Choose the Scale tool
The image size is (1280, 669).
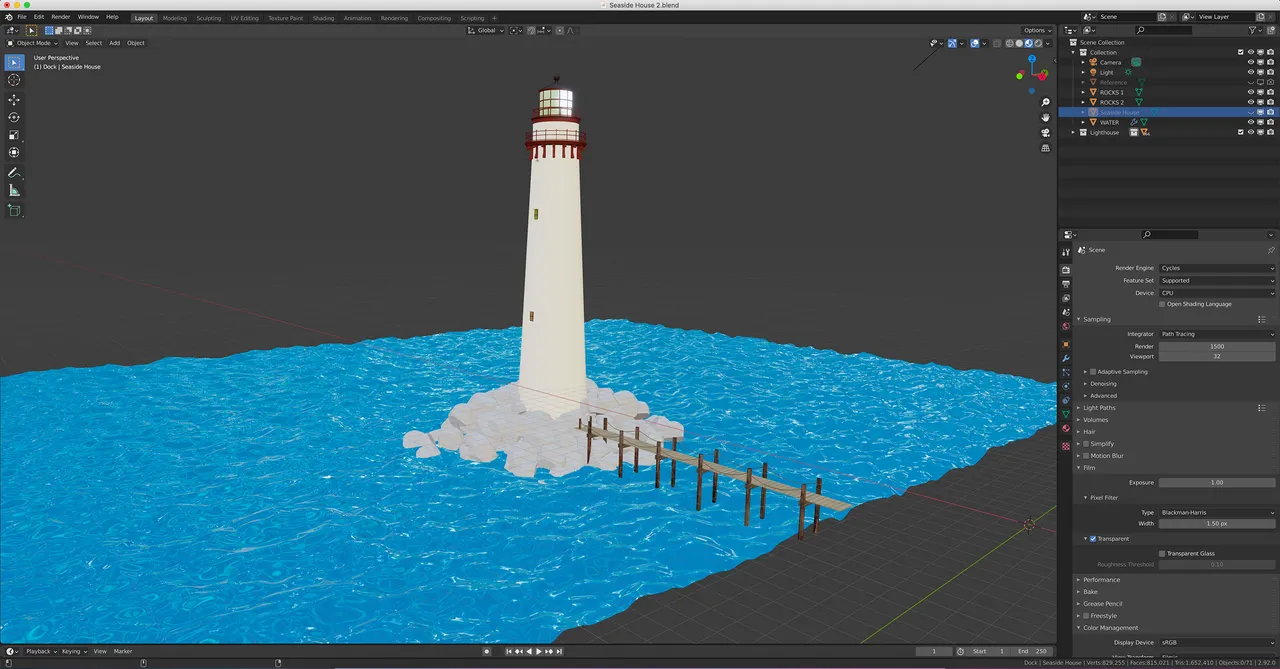pyautogui.click(x=14, y=135)
